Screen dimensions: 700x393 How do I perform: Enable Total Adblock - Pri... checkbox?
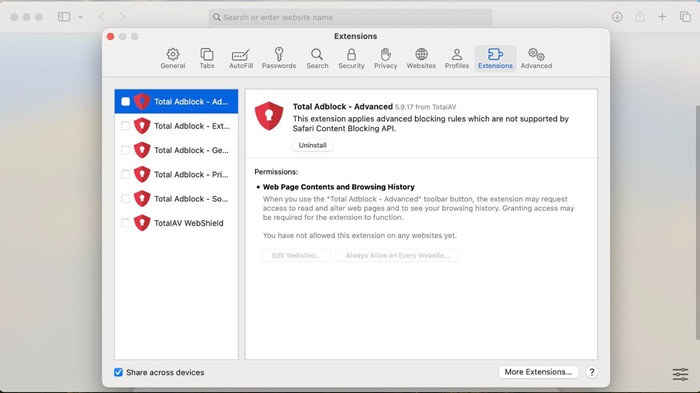[x=125, y=175]
